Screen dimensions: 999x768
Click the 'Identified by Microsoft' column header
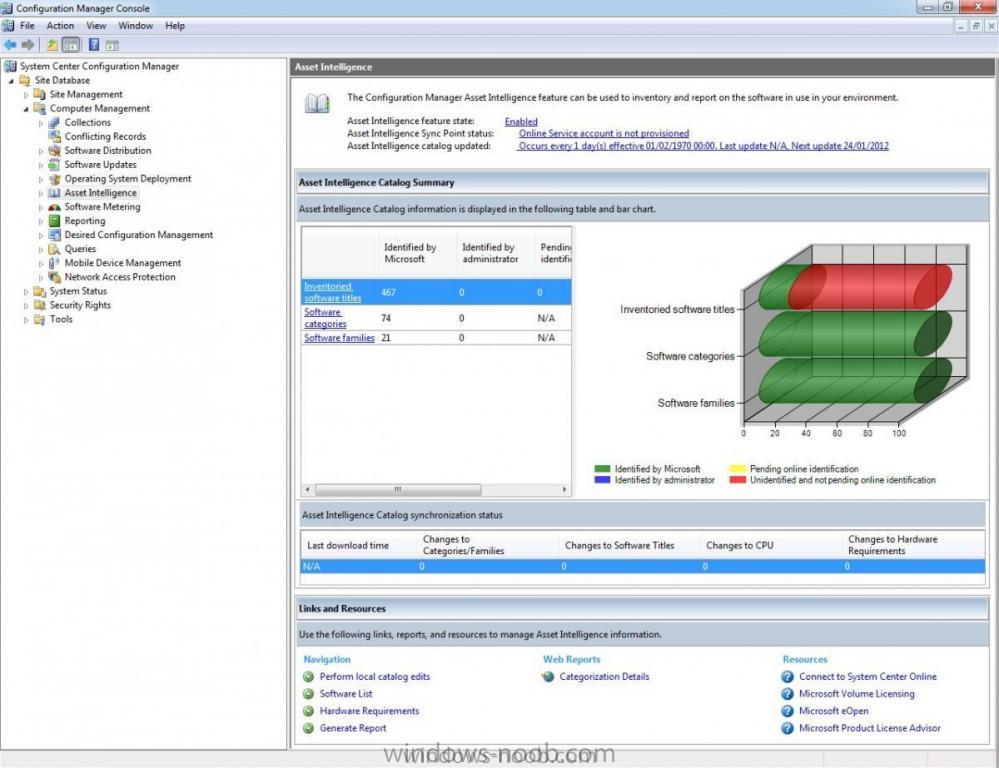417,253
